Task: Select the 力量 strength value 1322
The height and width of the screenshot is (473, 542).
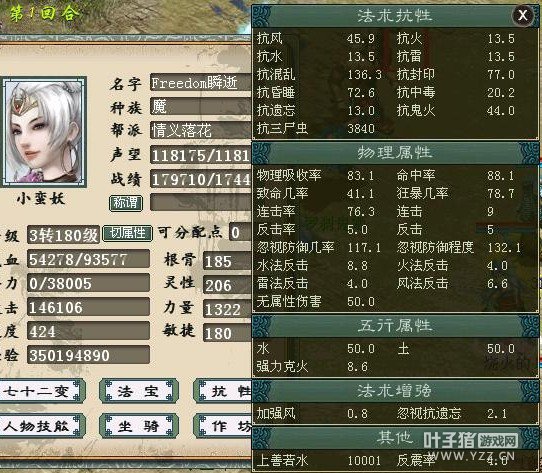Action: (227, 309)
